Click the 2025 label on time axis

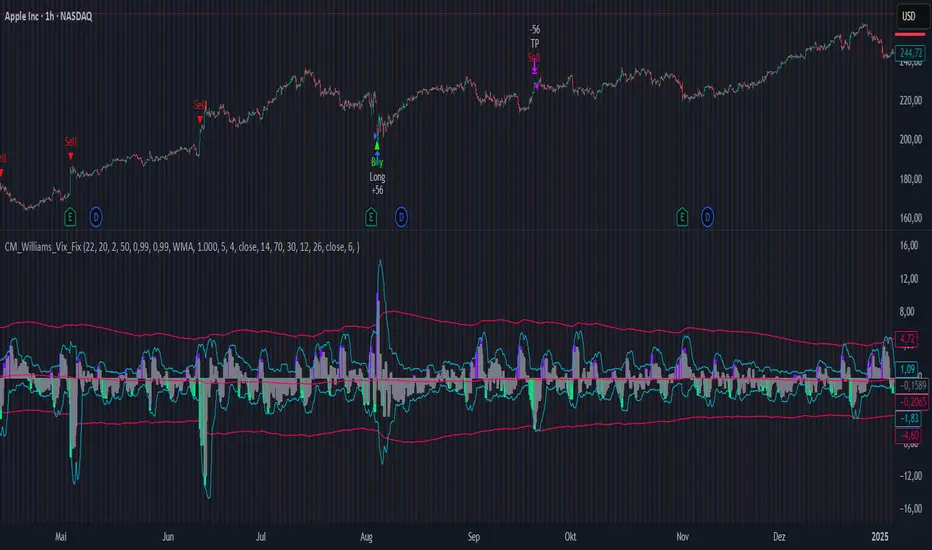coord(880,536)
